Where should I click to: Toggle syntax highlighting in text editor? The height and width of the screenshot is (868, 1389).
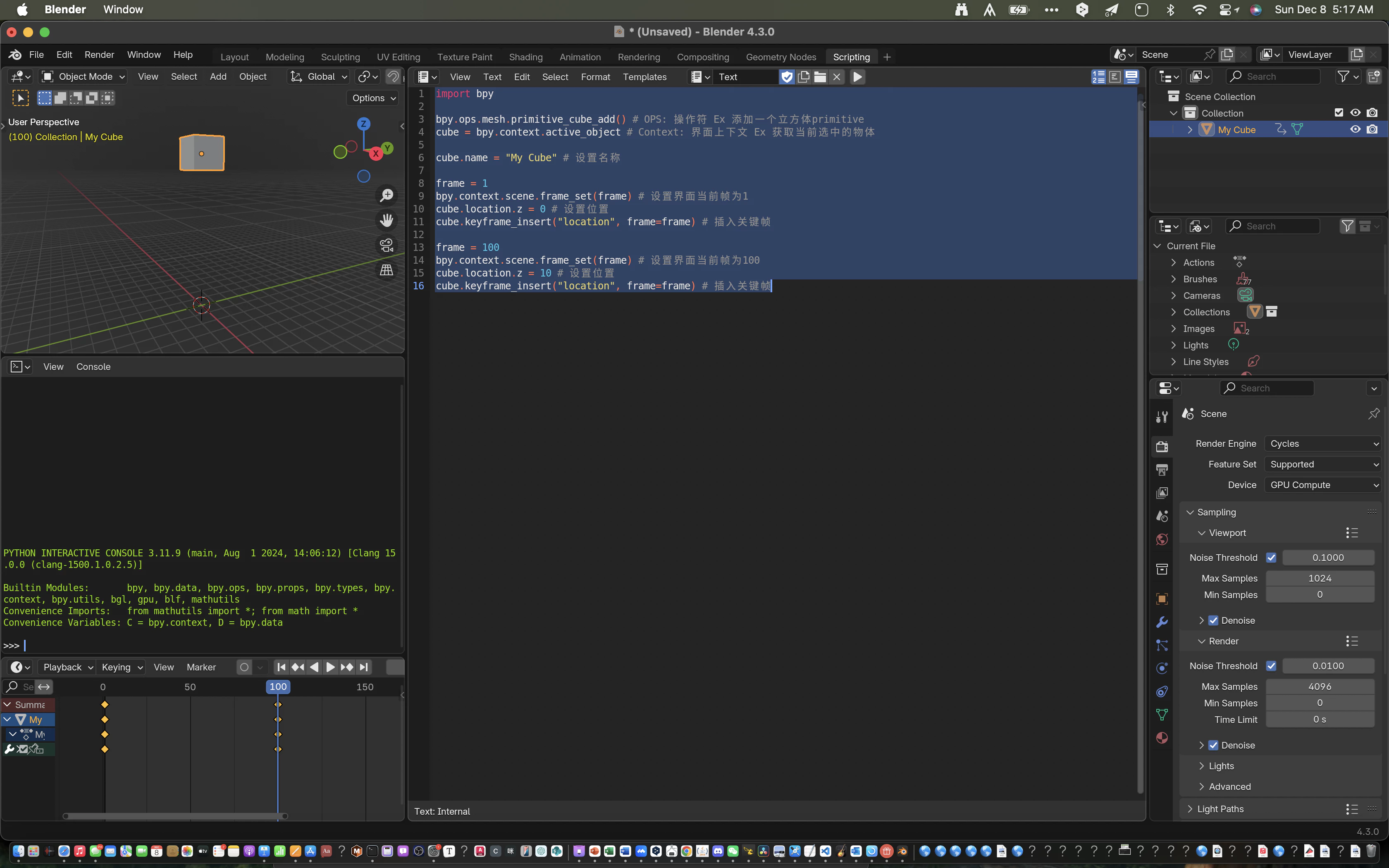(x=1131, y=76)
